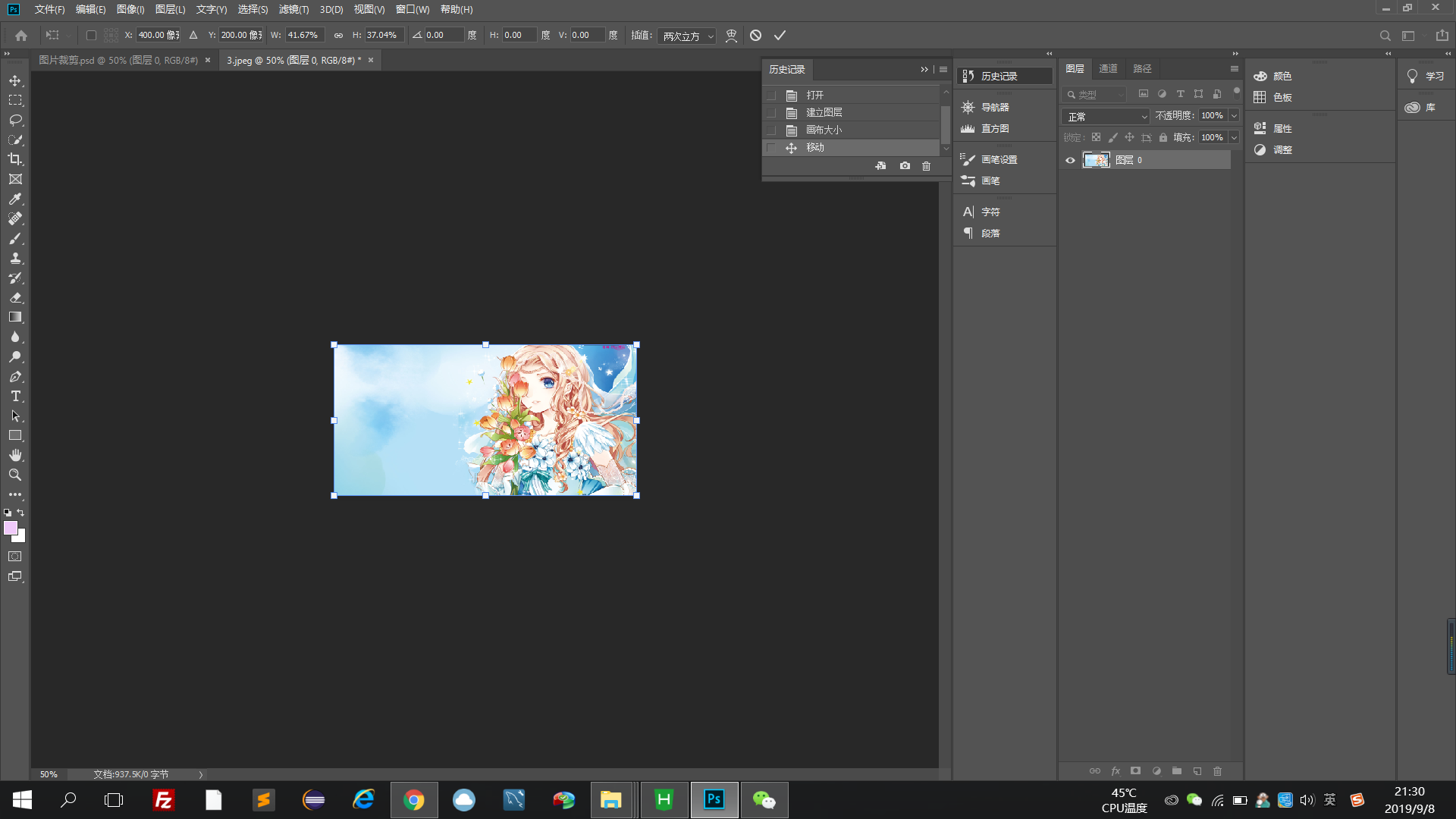This screenshot has height=819, width=1456.
Task: Hide 图层 0 using eye icon
Action: (x=1070, y=160)
